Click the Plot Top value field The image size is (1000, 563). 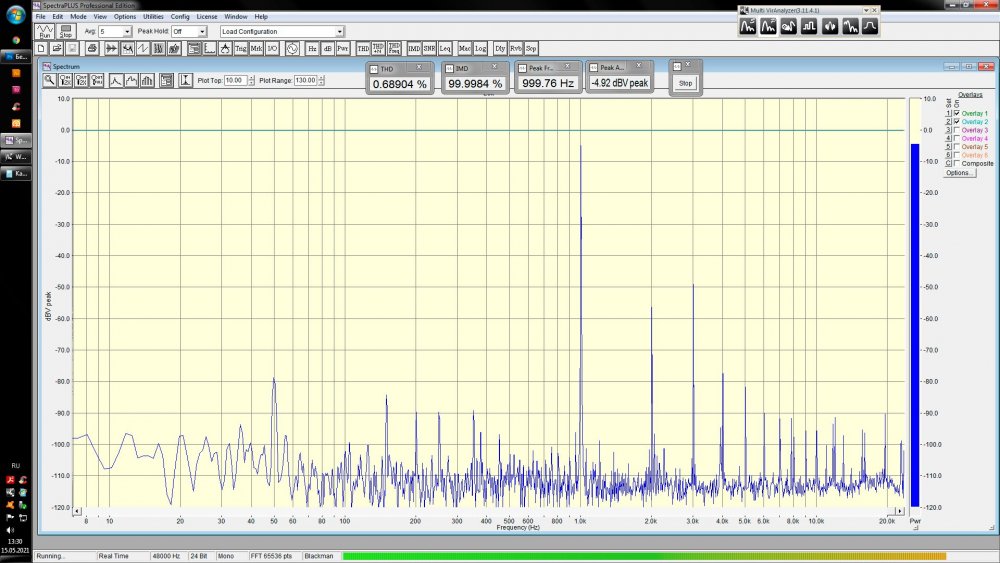(235, 80)
